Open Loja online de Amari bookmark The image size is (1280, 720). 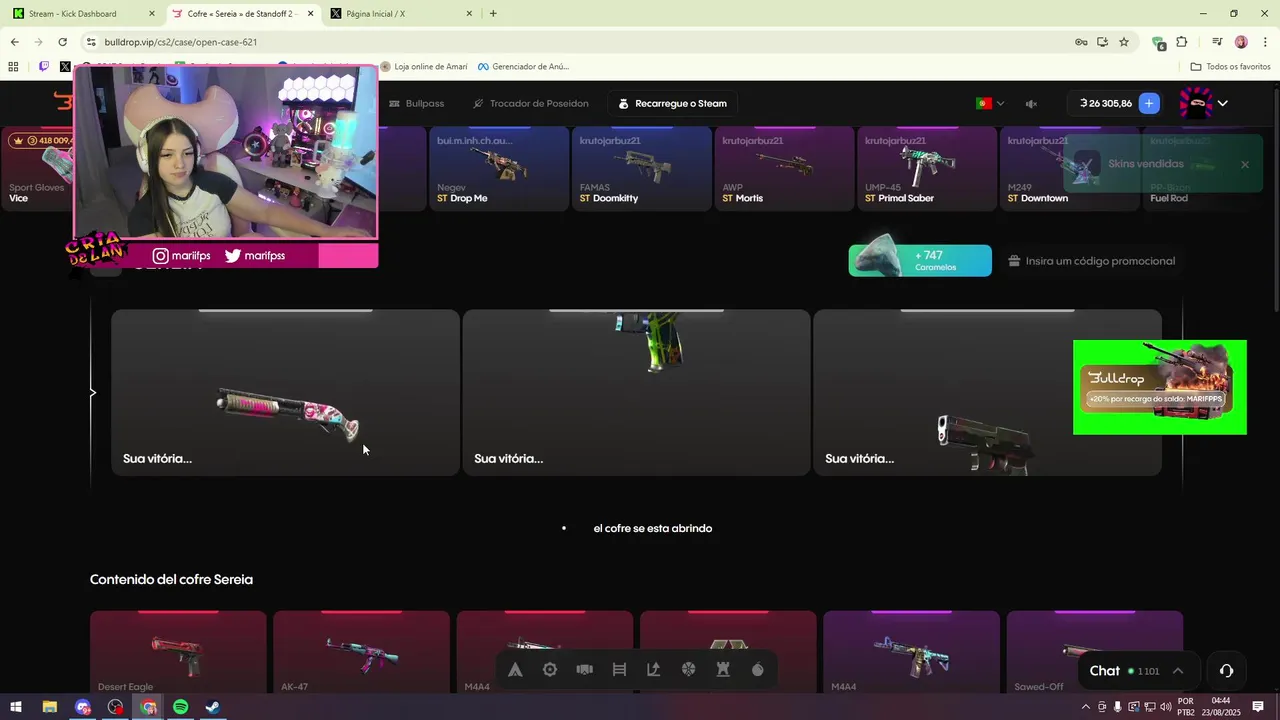pyautogui.click(x=424, y=67)
